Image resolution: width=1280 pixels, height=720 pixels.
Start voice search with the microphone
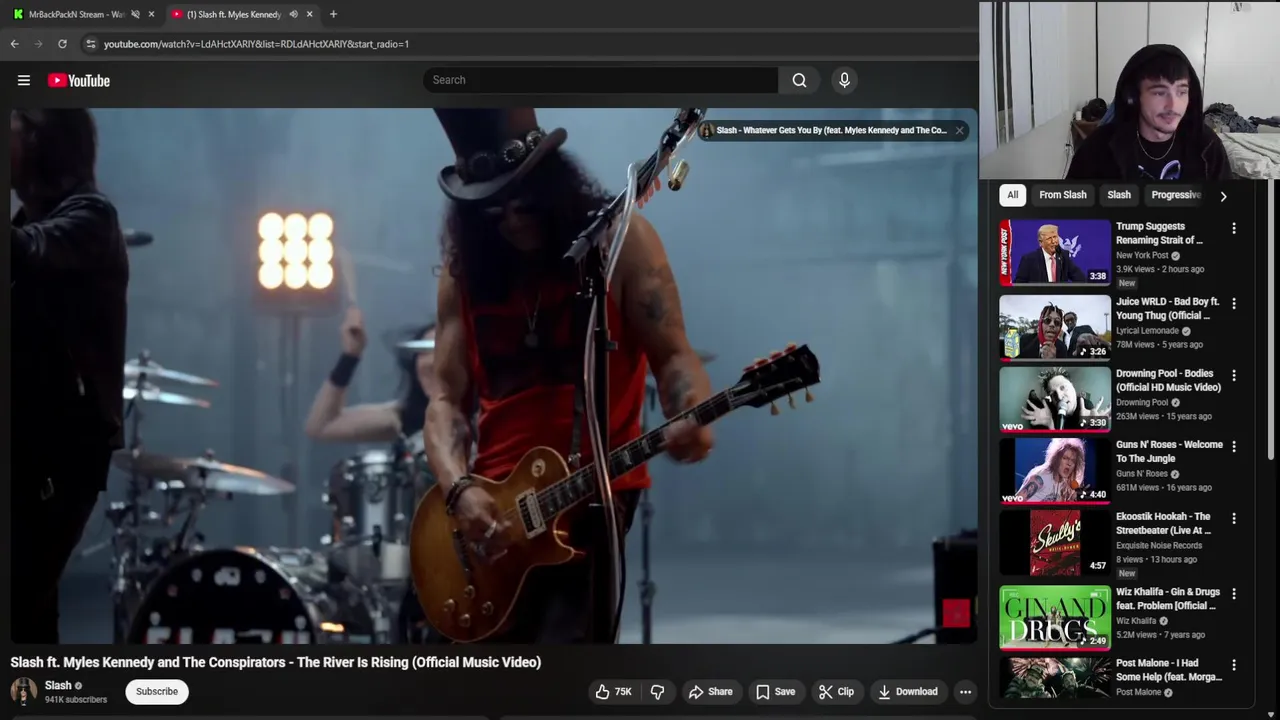[844, 80]
